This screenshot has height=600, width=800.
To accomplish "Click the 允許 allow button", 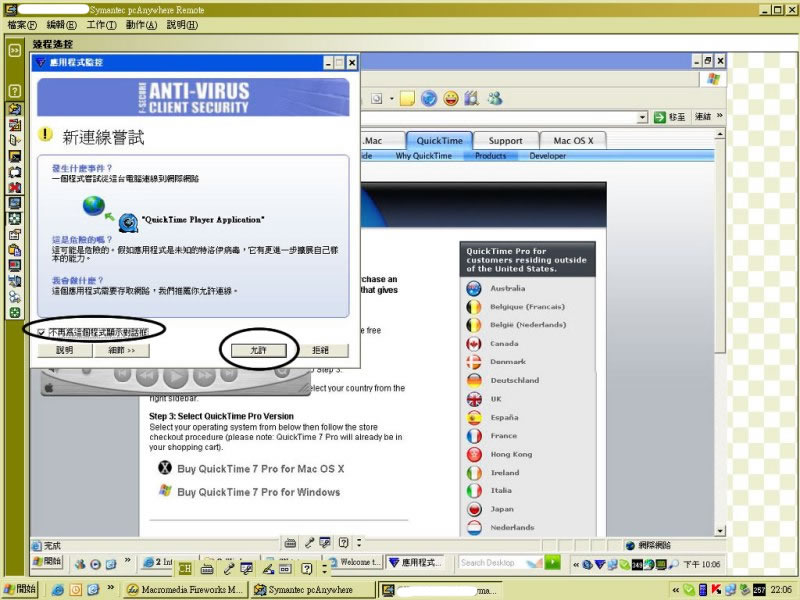I will (259, 351).
